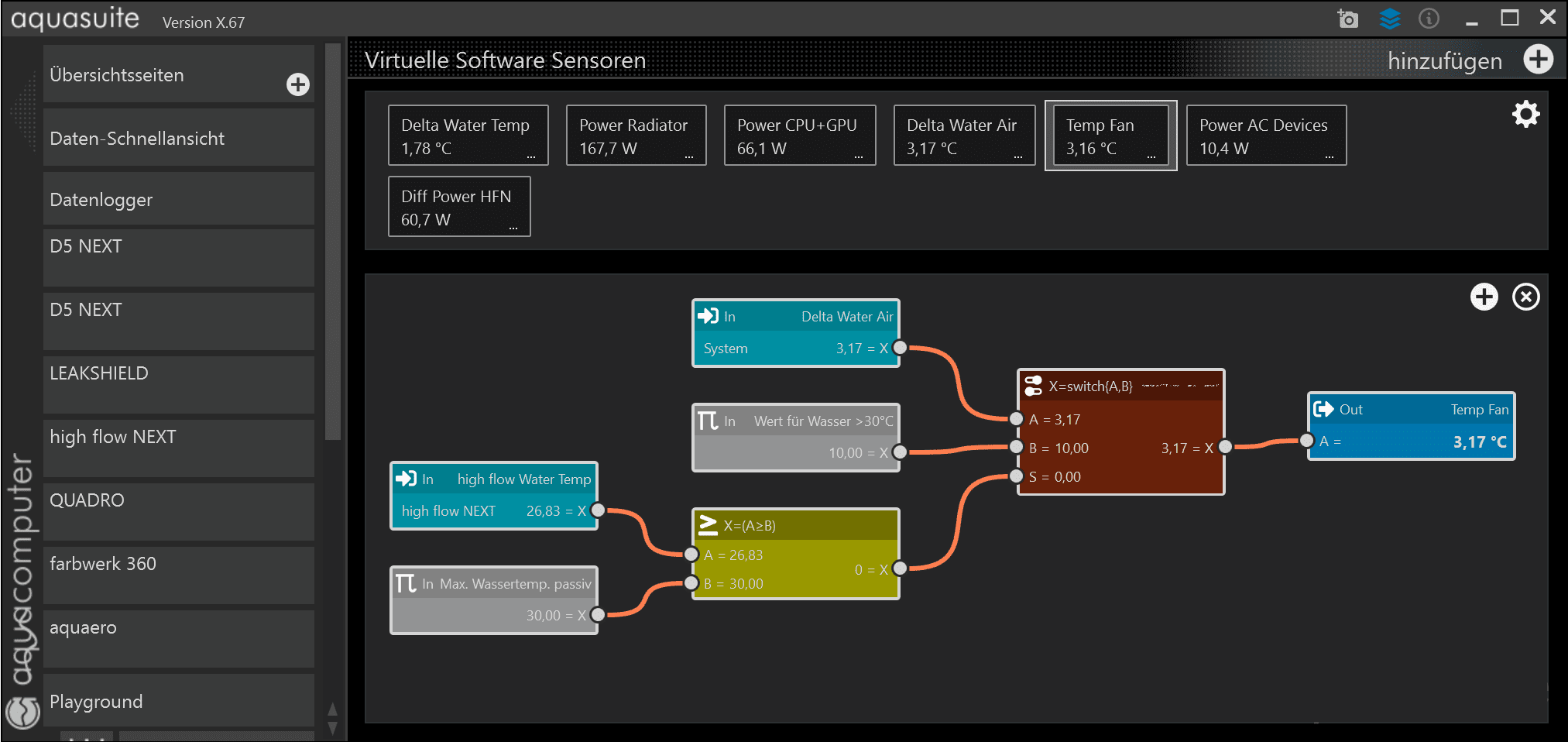Click the output port of Delta Water Air node
The width and height of the screenshot is (1568, 742).
click(900, 348)
